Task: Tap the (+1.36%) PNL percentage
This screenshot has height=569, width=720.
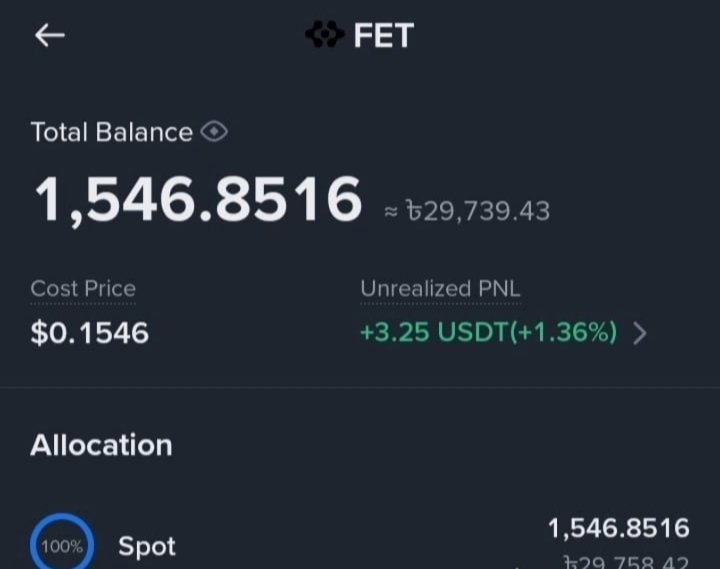Action: pos(563,332)
